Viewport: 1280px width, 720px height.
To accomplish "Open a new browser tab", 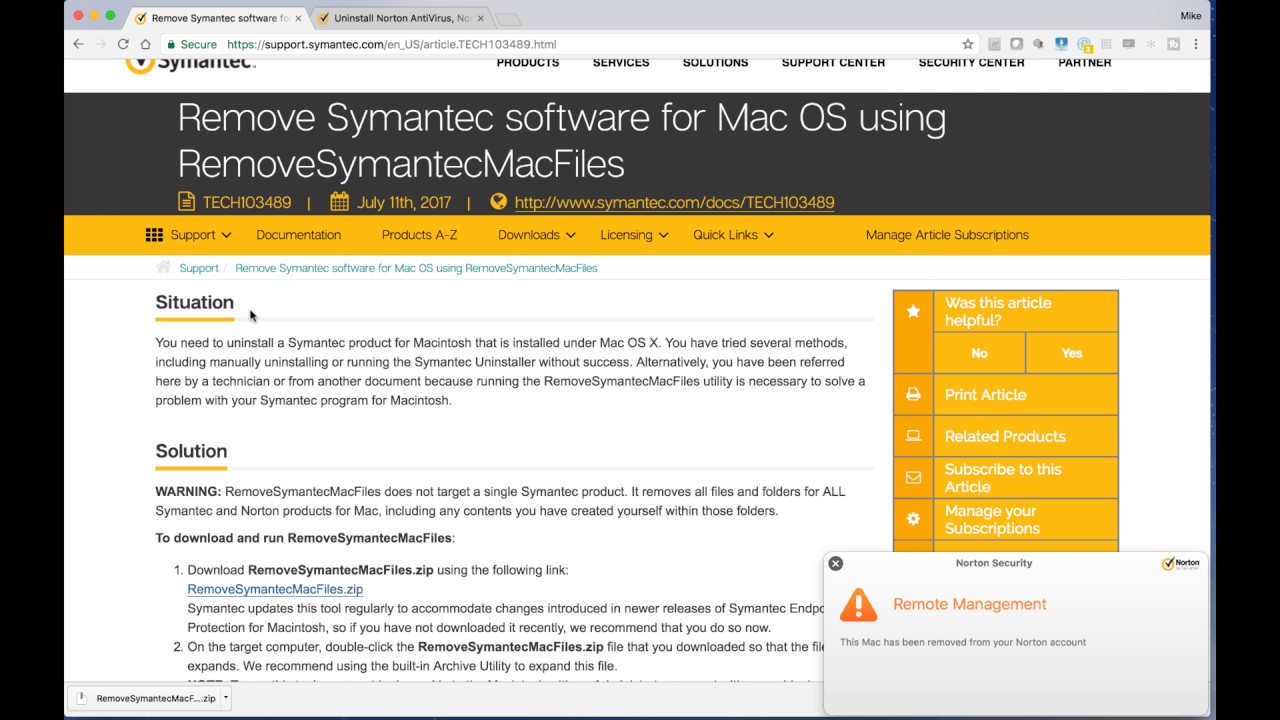I will click(508, 19).
